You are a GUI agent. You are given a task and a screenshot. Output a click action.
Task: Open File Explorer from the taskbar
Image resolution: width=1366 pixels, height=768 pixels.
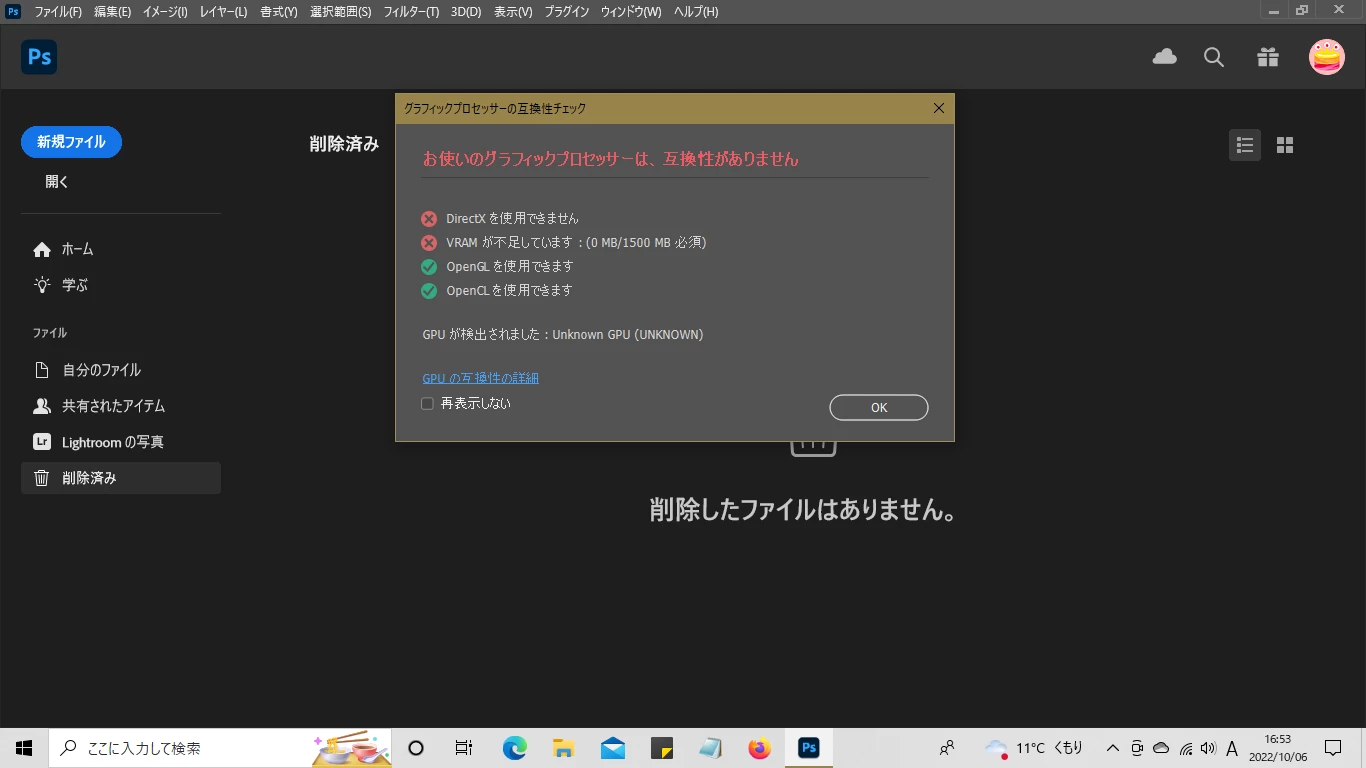coord(563,748)
